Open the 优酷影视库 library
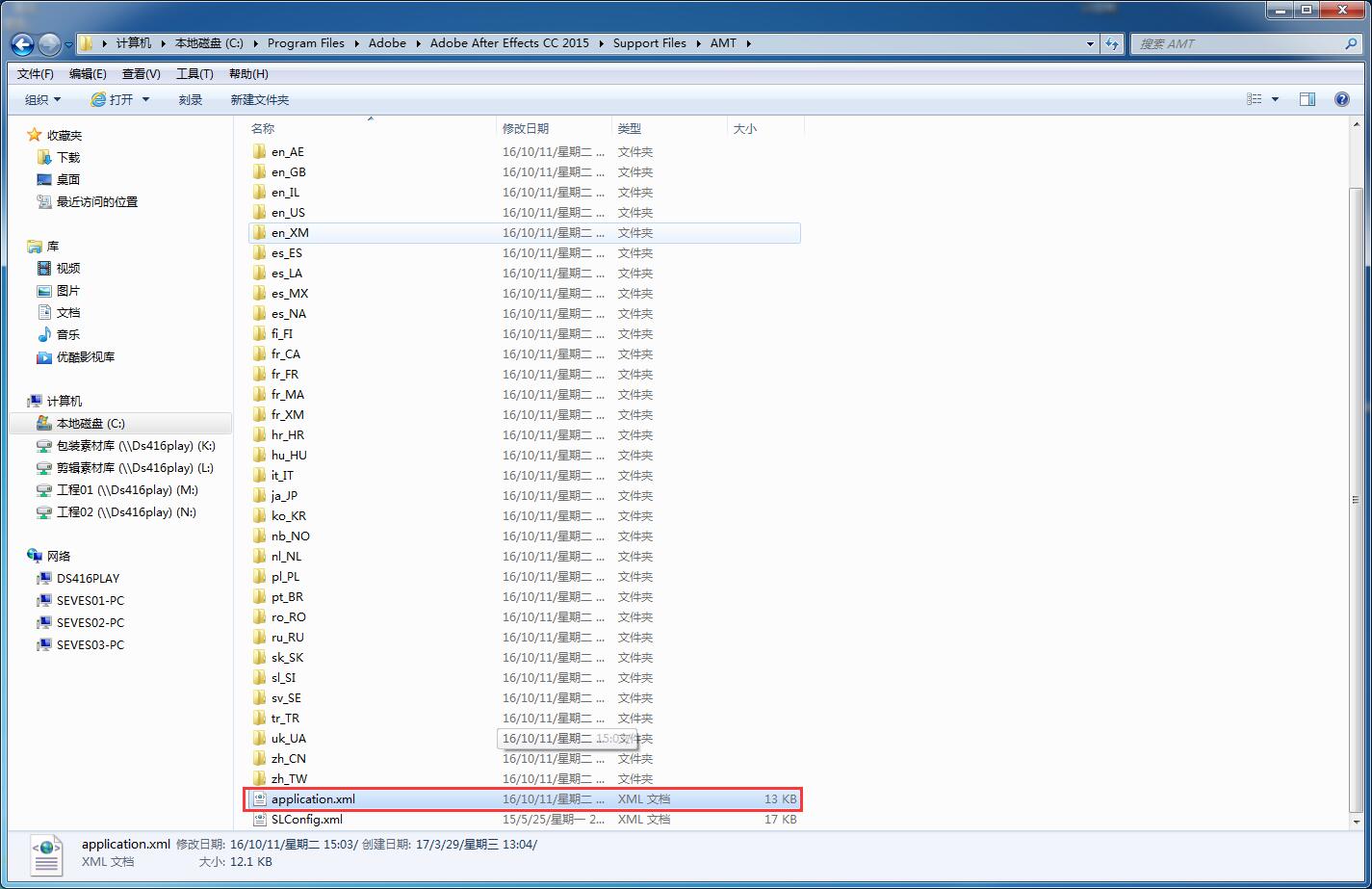Viewport: 1372px width, 889px height. [76, 356]
